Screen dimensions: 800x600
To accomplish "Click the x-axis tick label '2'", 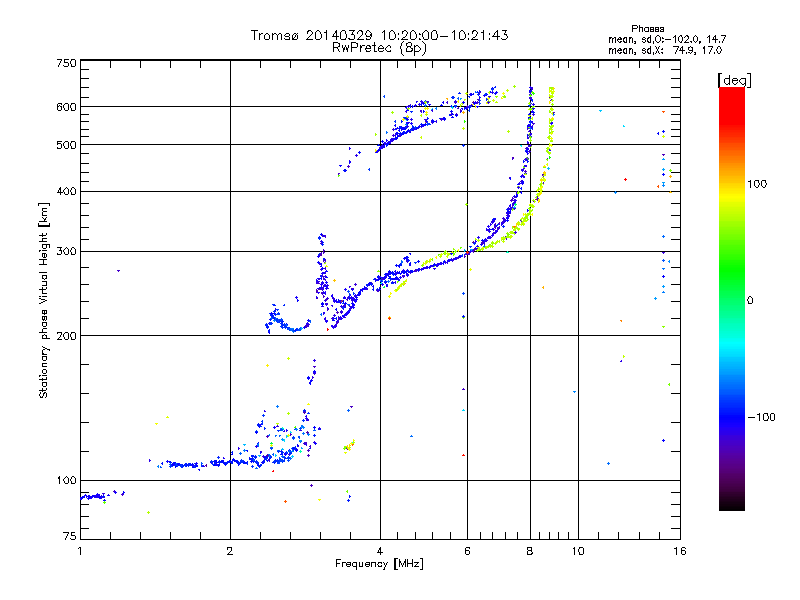I will [x=230, y=551].
